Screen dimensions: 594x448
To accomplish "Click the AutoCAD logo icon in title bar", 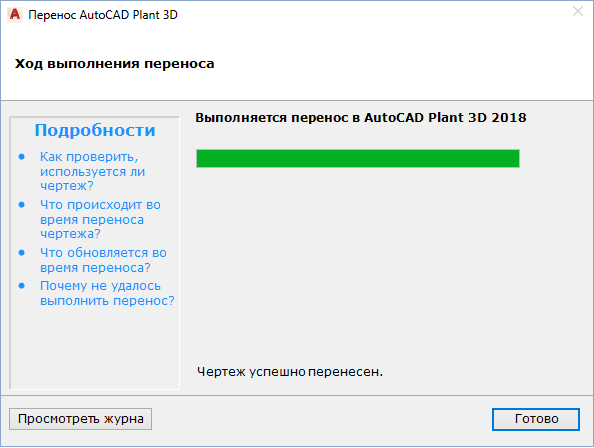I will point(15,15).
